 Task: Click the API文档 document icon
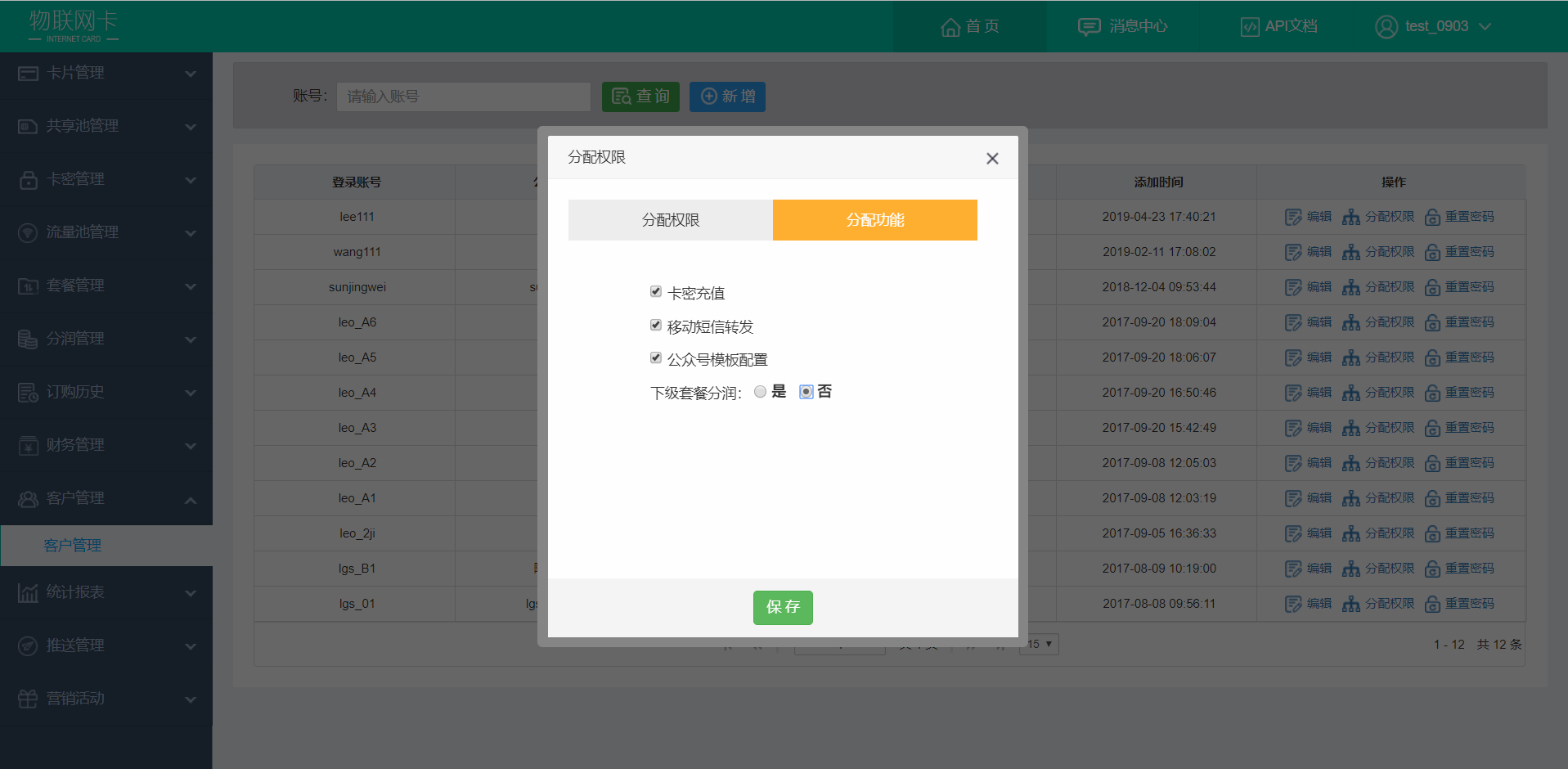[x=1250, y=27]
